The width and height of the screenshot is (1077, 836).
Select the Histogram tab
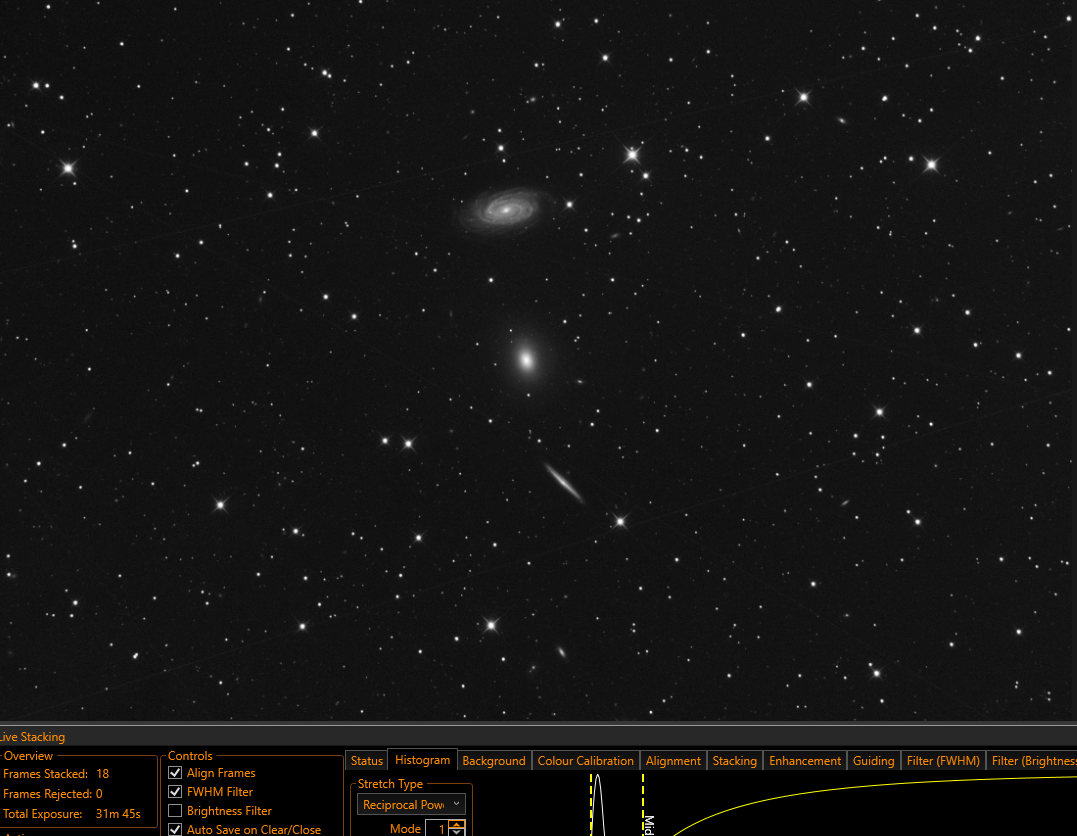pos(422,760)
